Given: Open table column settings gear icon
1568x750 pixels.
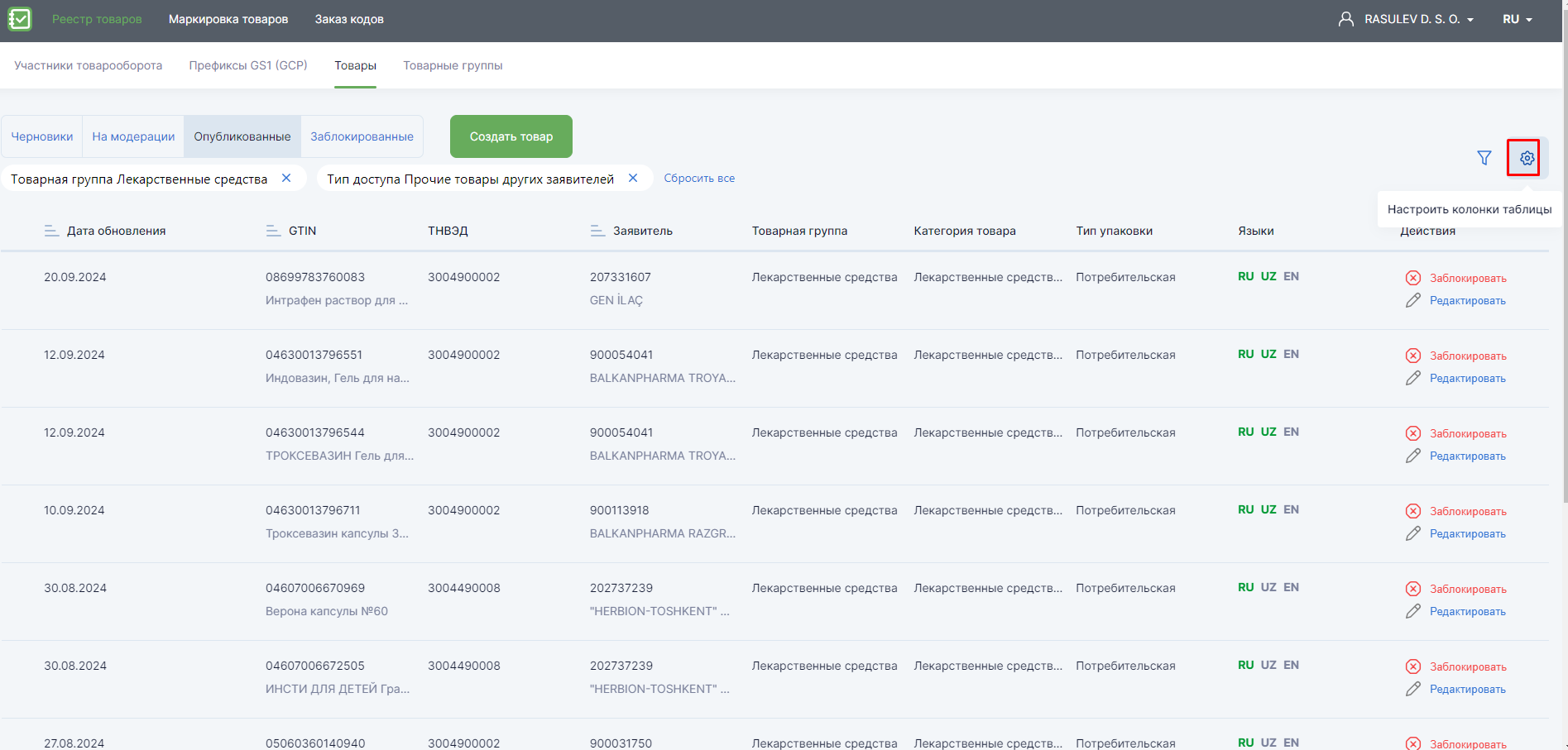Looking at the screenshot, I should pyautogui.click(x=1527, y=158).
